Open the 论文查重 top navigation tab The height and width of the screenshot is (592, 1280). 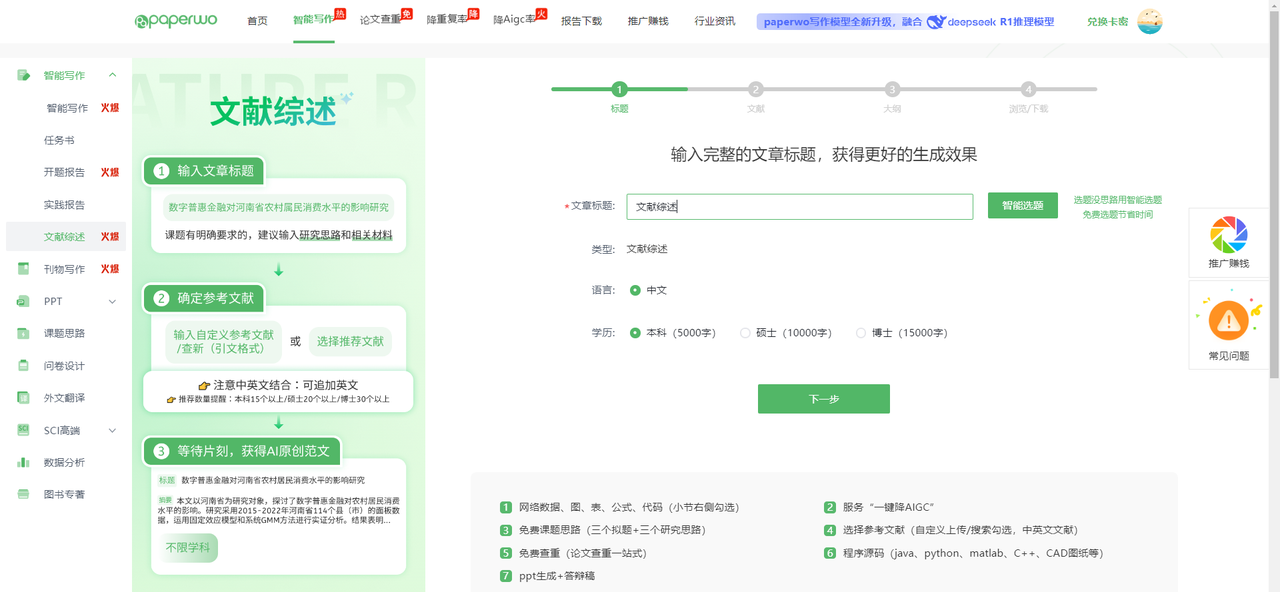[x=380, y=20]
